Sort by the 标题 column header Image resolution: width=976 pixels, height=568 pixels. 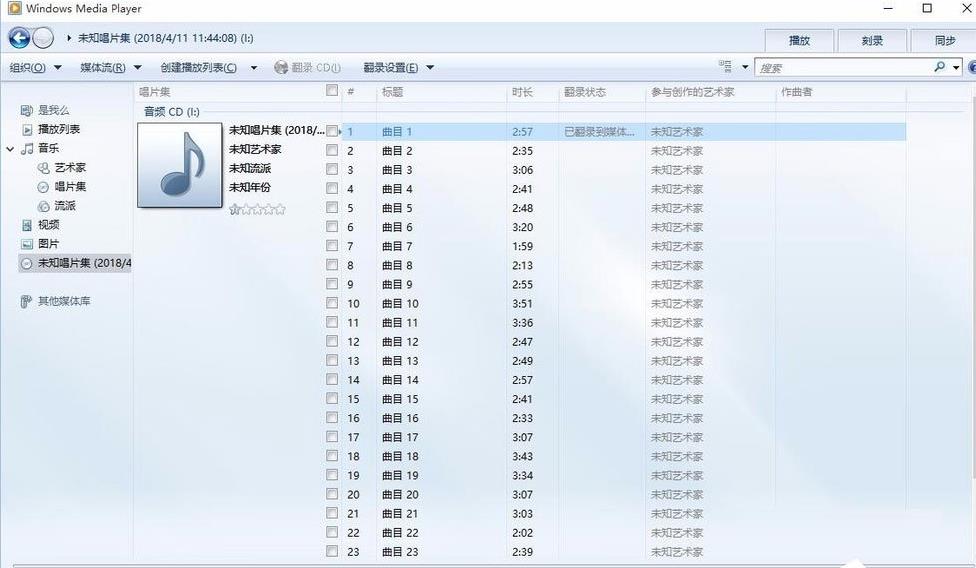pyautogui.click(x=441, y=92)
